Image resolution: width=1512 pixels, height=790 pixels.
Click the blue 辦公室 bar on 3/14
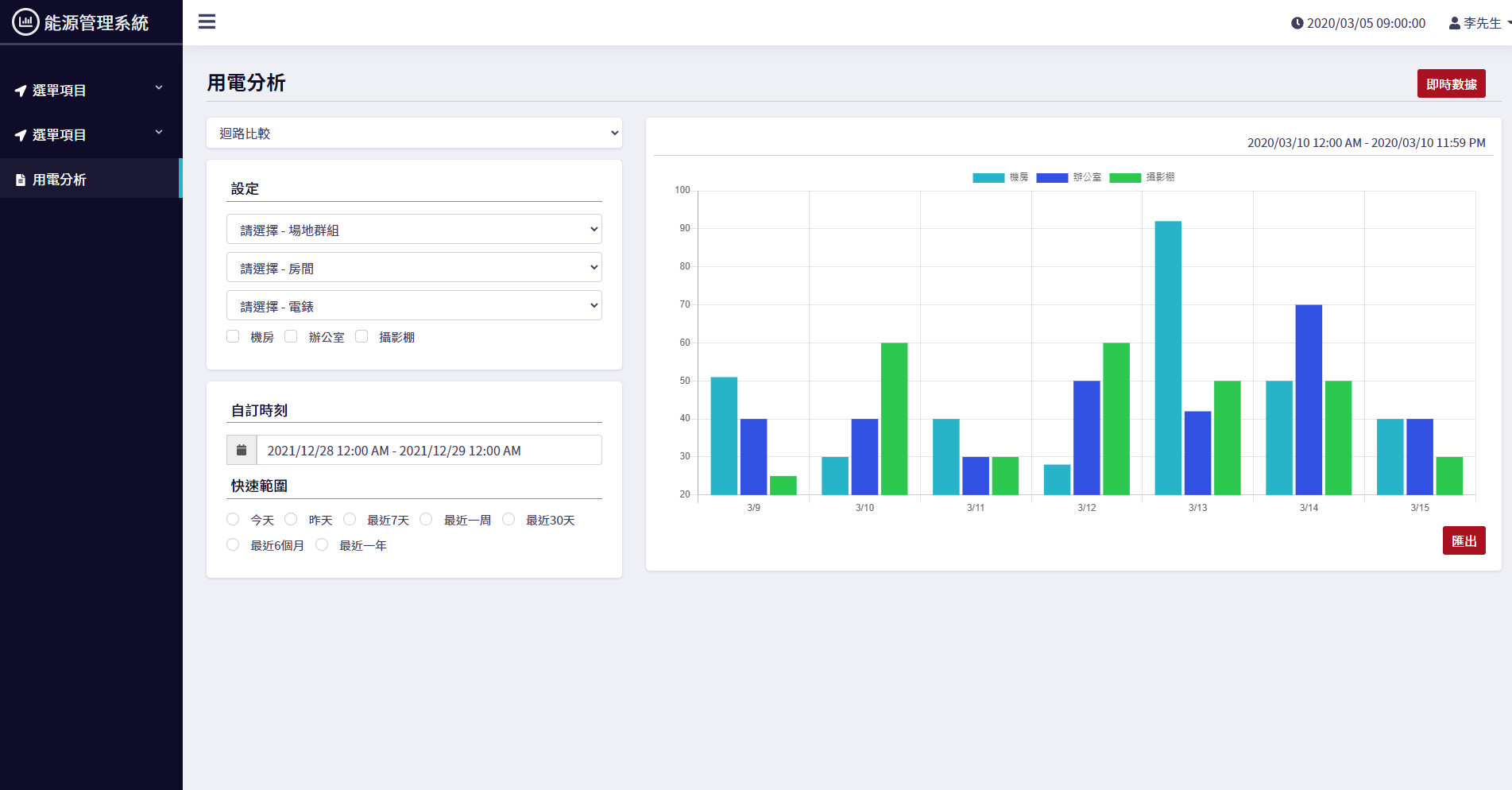click(1309, 400)
